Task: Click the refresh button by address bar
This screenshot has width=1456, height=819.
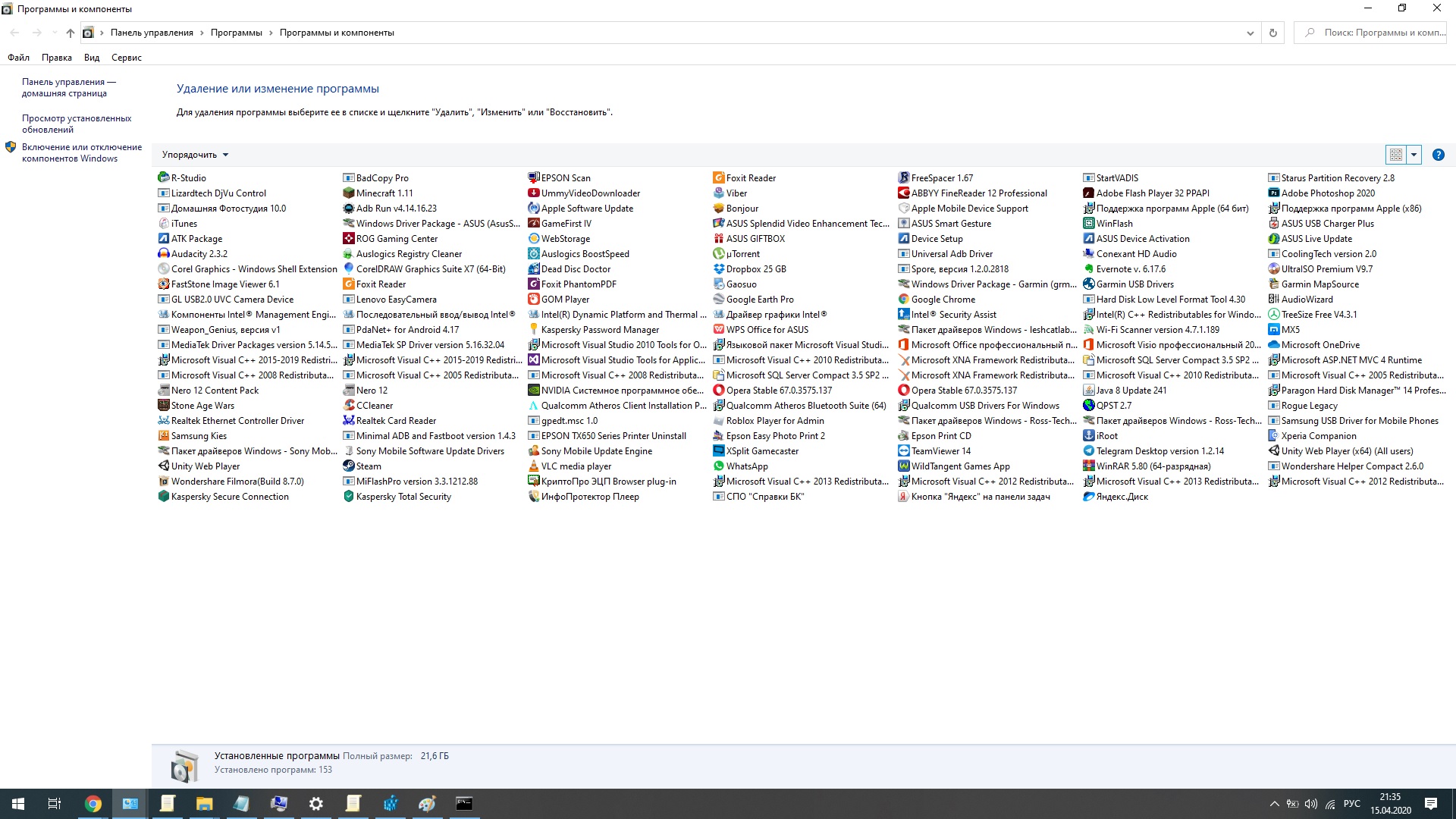Action: 1273,33
